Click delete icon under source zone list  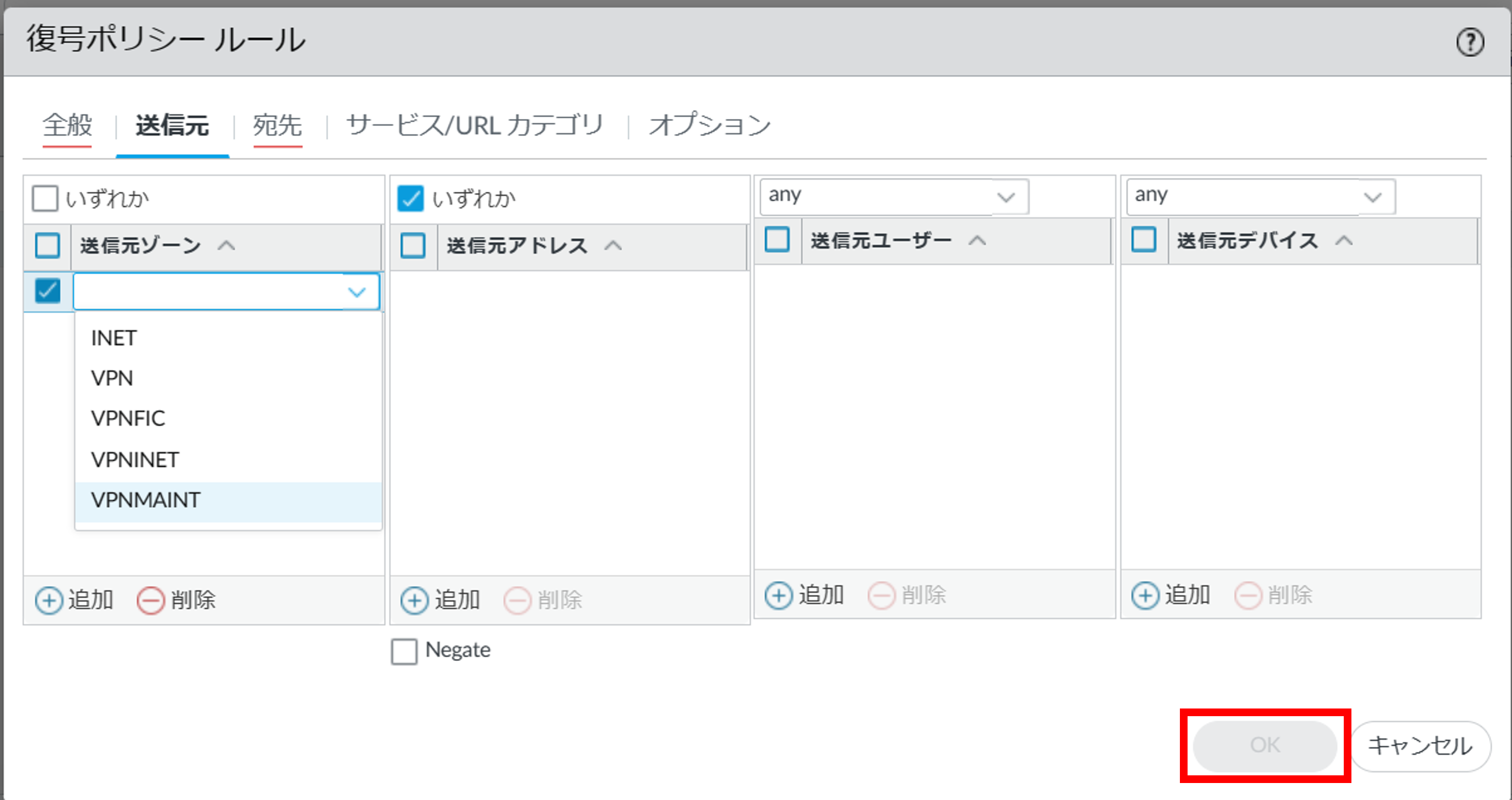(x=150, y=600)
